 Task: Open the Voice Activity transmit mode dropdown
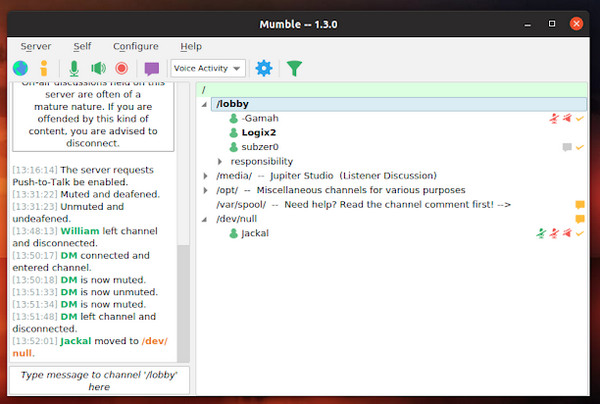point(208,68)
